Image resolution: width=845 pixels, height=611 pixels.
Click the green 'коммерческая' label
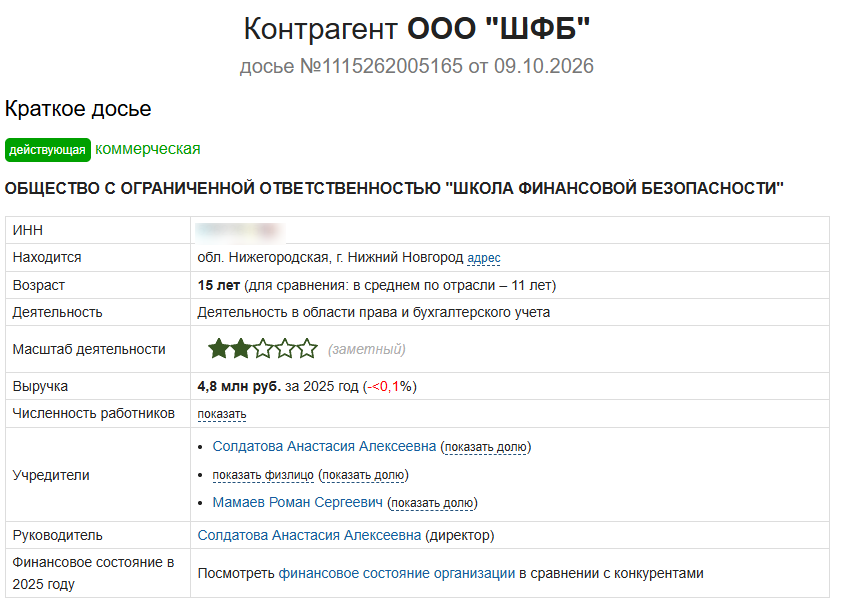tap(148, 149)
